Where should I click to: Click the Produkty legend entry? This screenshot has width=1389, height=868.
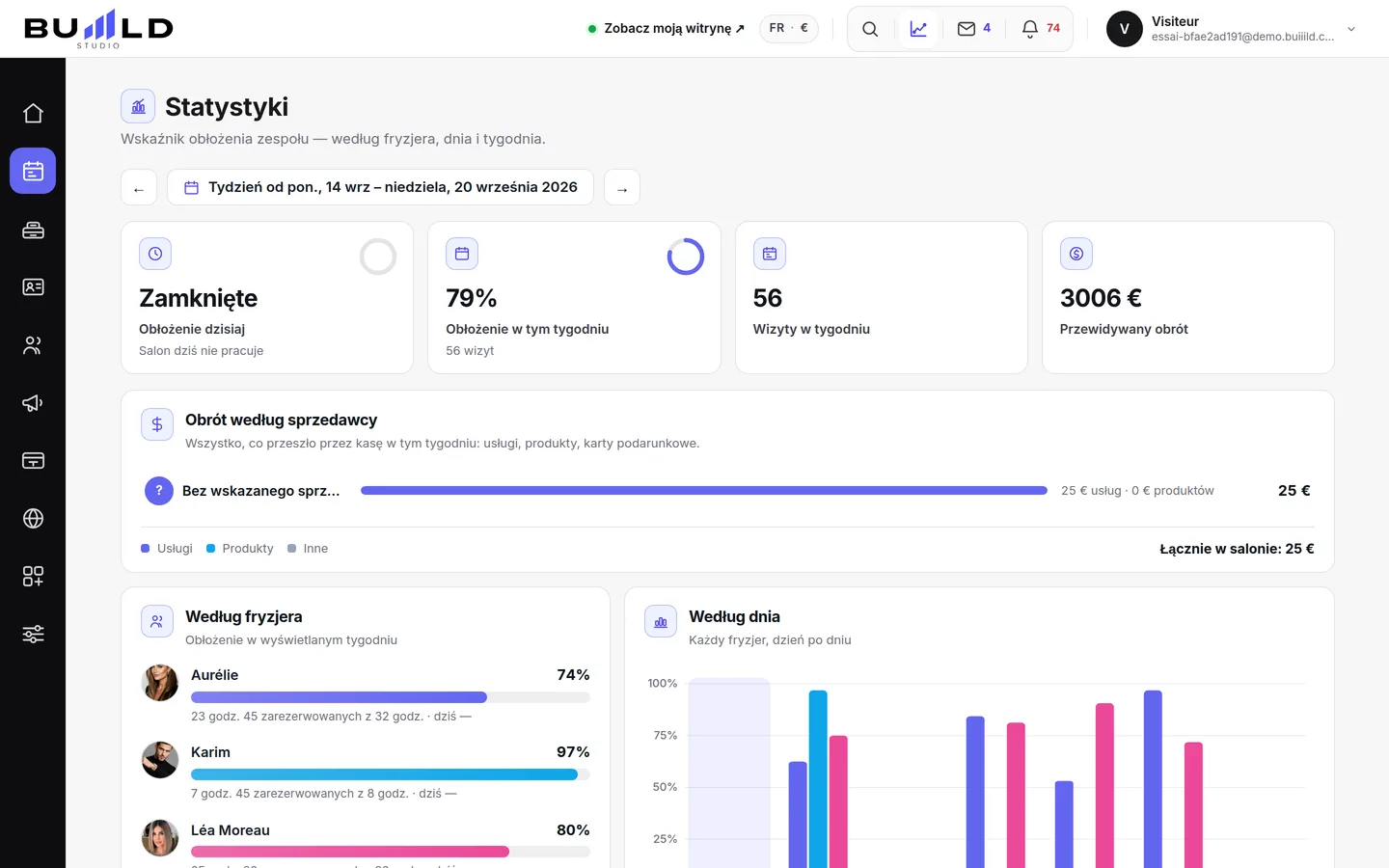[240, 549]
